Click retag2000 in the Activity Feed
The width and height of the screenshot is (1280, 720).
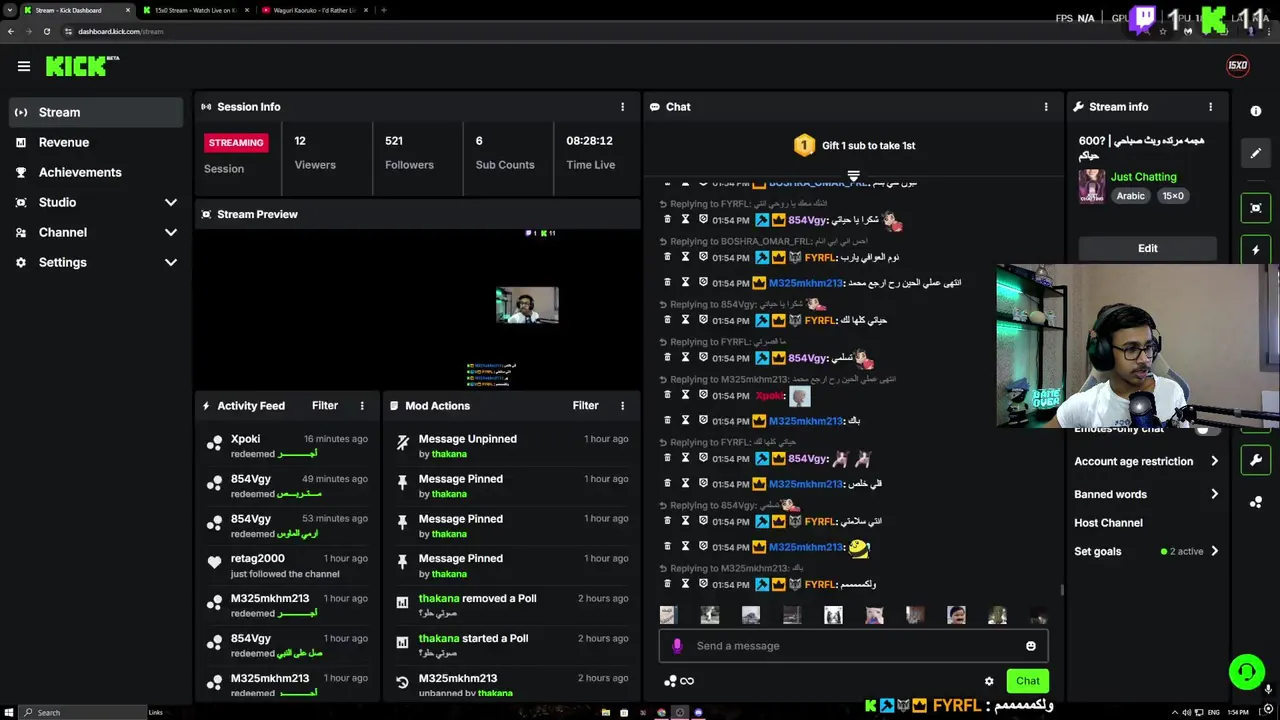[x=257, y=558]
